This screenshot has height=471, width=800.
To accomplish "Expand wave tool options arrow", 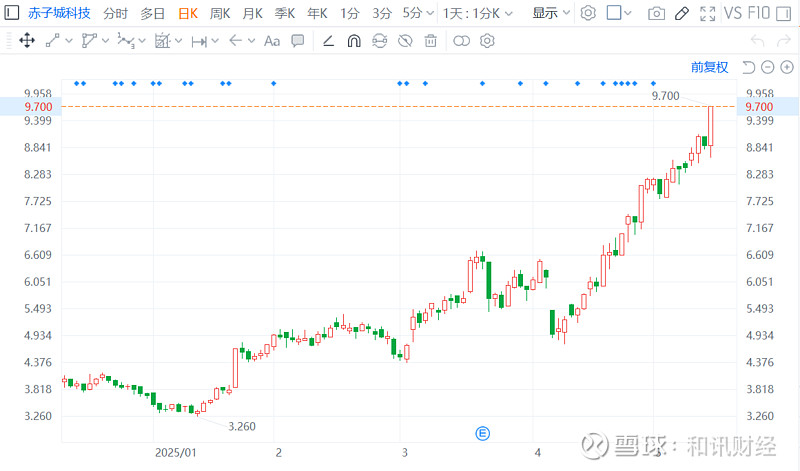I will (142, 41).
